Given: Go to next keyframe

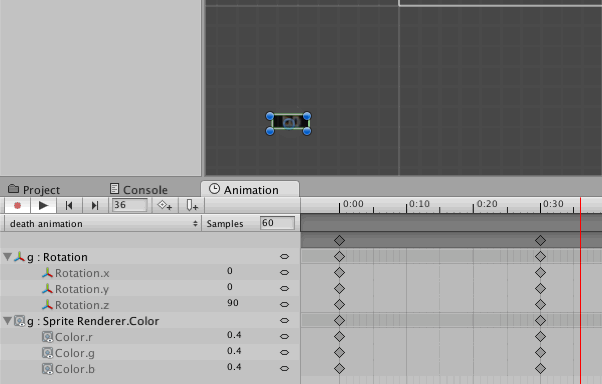Looking at the screenshot, I should pyautogui.click(x=95, y=205).
